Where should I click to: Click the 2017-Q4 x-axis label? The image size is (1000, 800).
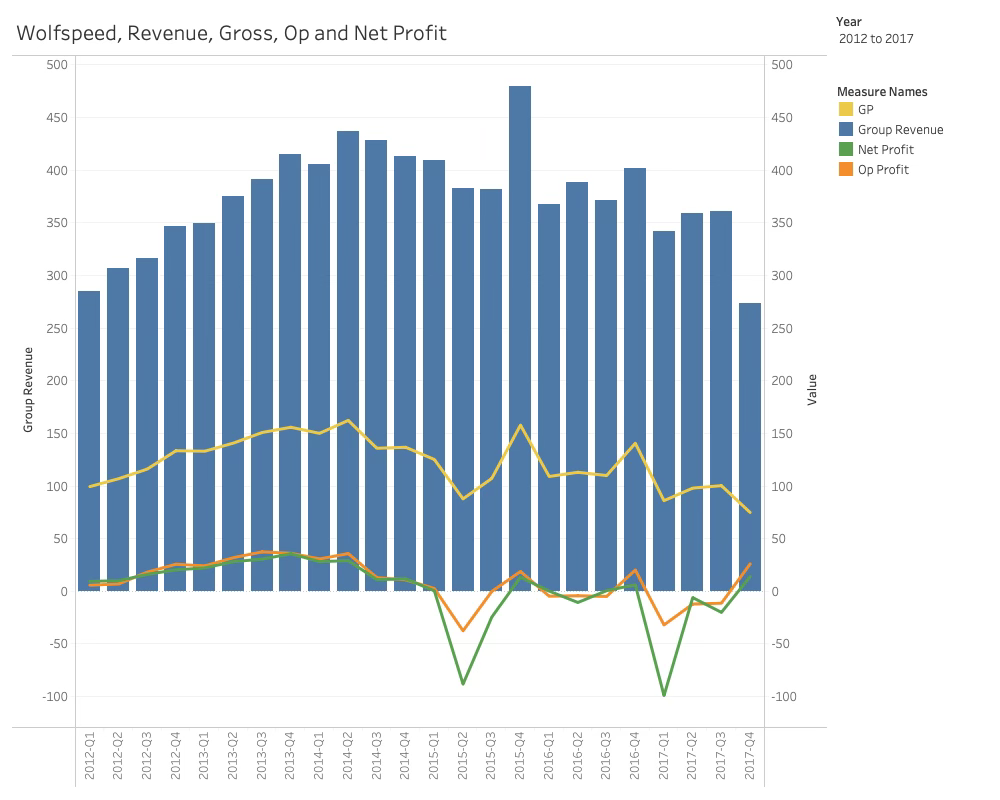(x=749, y=755)
